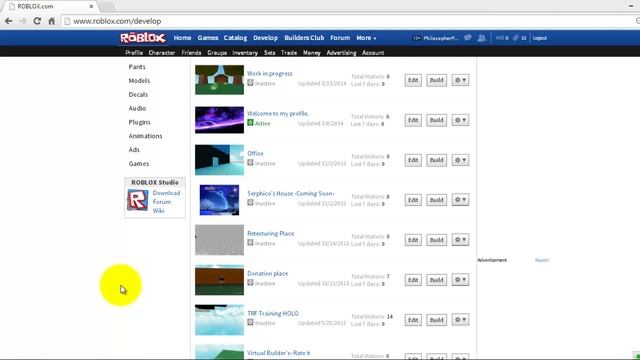
Task: Click Edit for Donation place
Action: tap(413, 280)
